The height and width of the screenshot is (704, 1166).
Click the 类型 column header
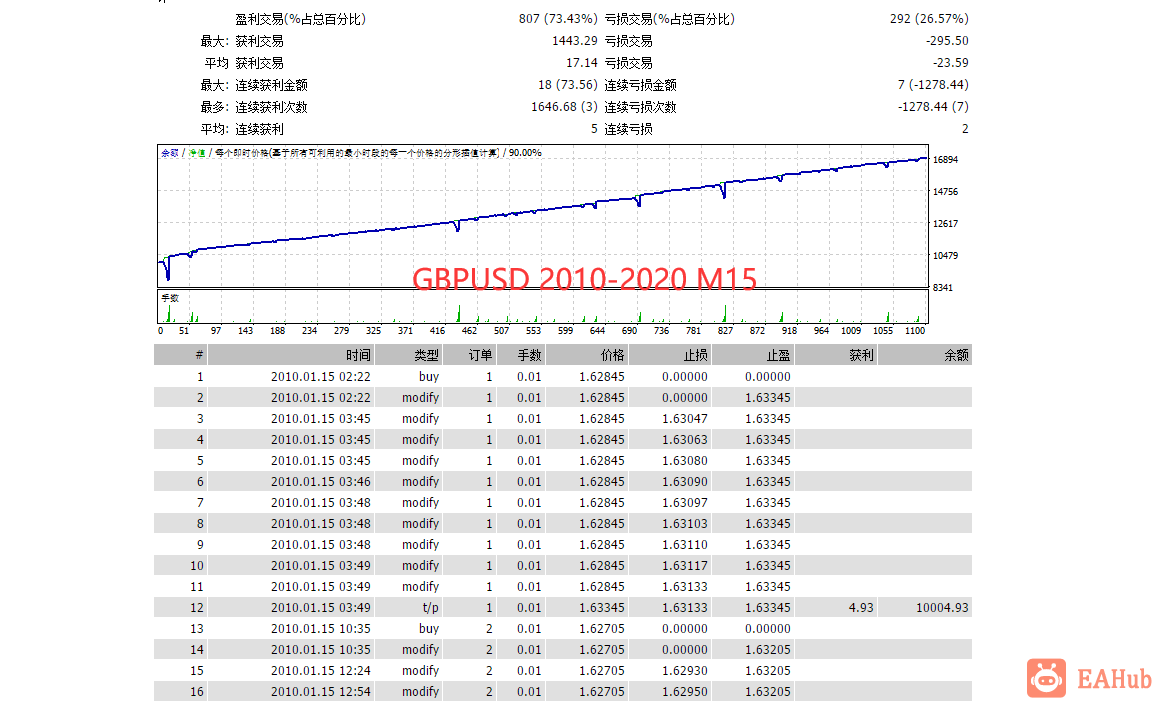tap(427, 355)
